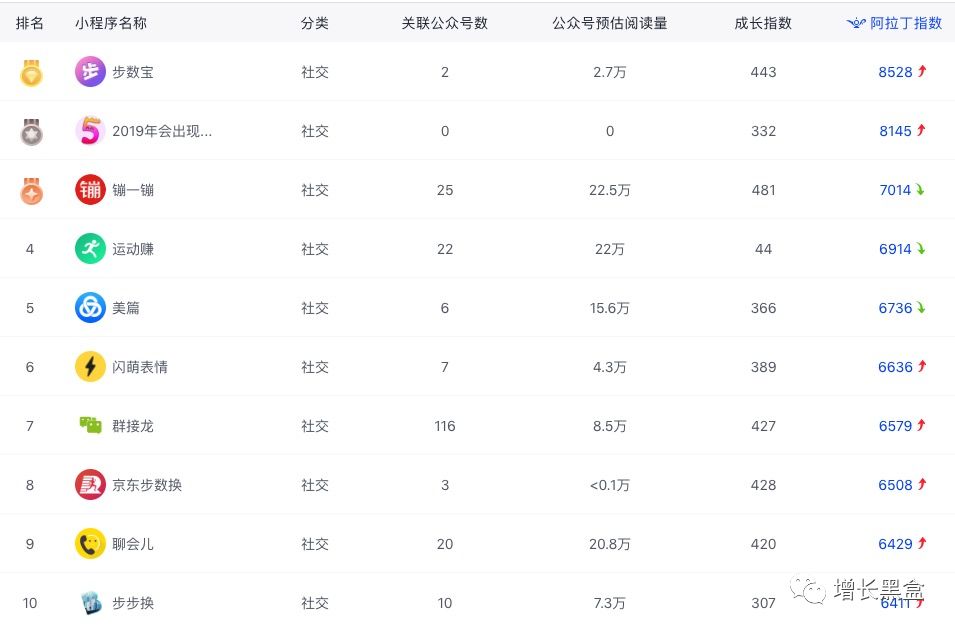Click the 步数宝 app icon
Image resolution: width=955 pixels, height=631 pixels.
pos(90,71)
